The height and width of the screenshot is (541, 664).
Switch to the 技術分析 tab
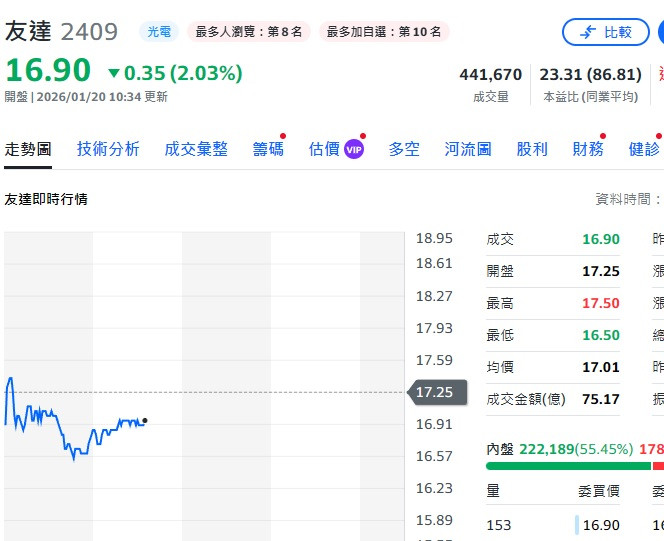coord(108,149)
